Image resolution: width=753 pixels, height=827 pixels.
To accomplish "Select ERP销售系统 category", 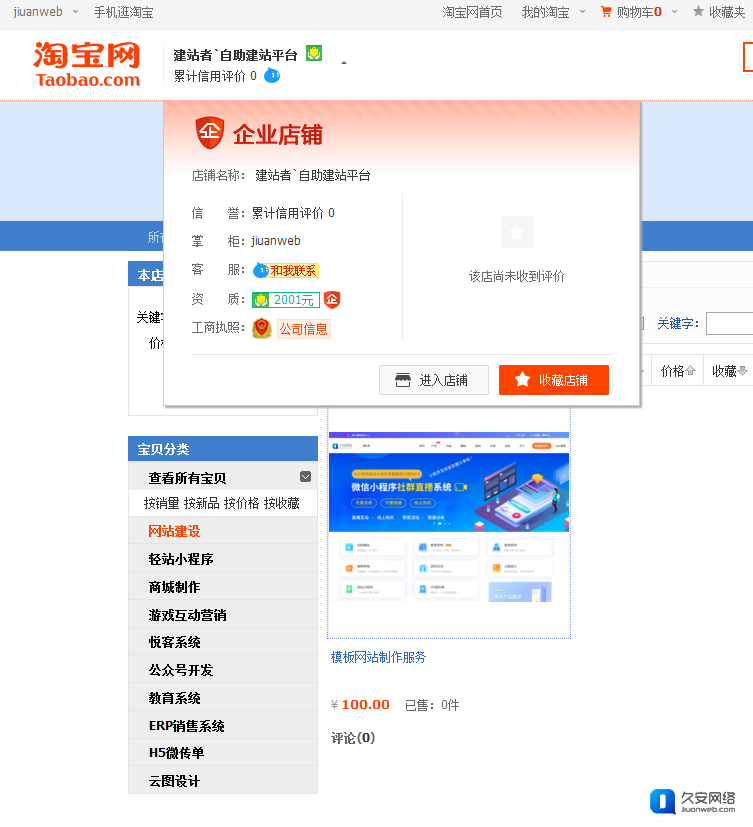I will pos(187,726).
